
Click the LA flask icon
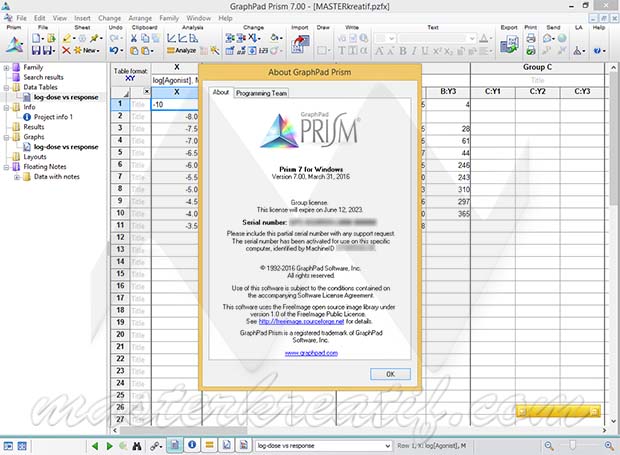point(577,50)
